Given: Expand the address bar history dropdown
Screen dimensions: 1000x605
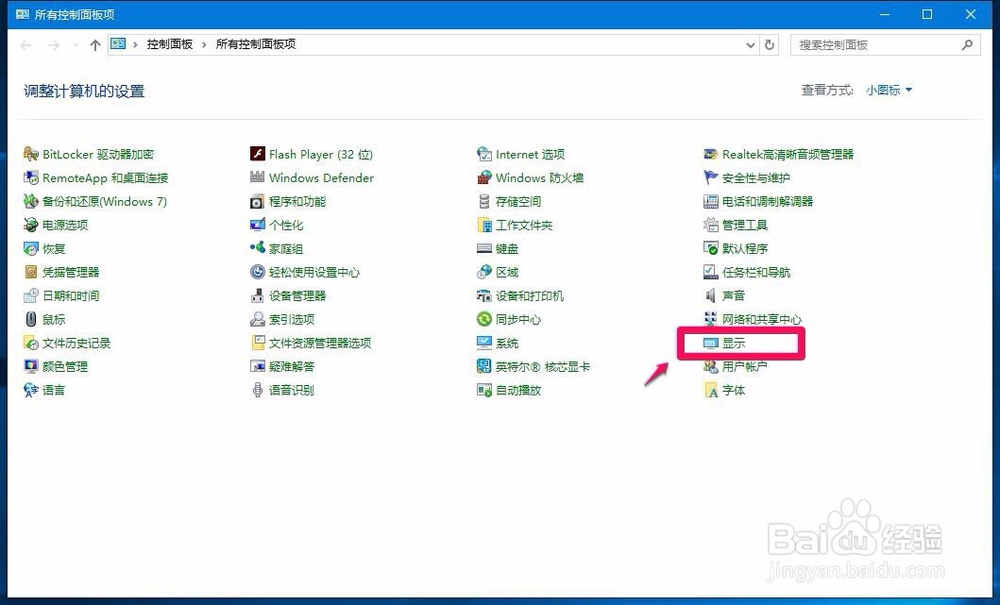Looking at the screenshot, I should [750, 44].
